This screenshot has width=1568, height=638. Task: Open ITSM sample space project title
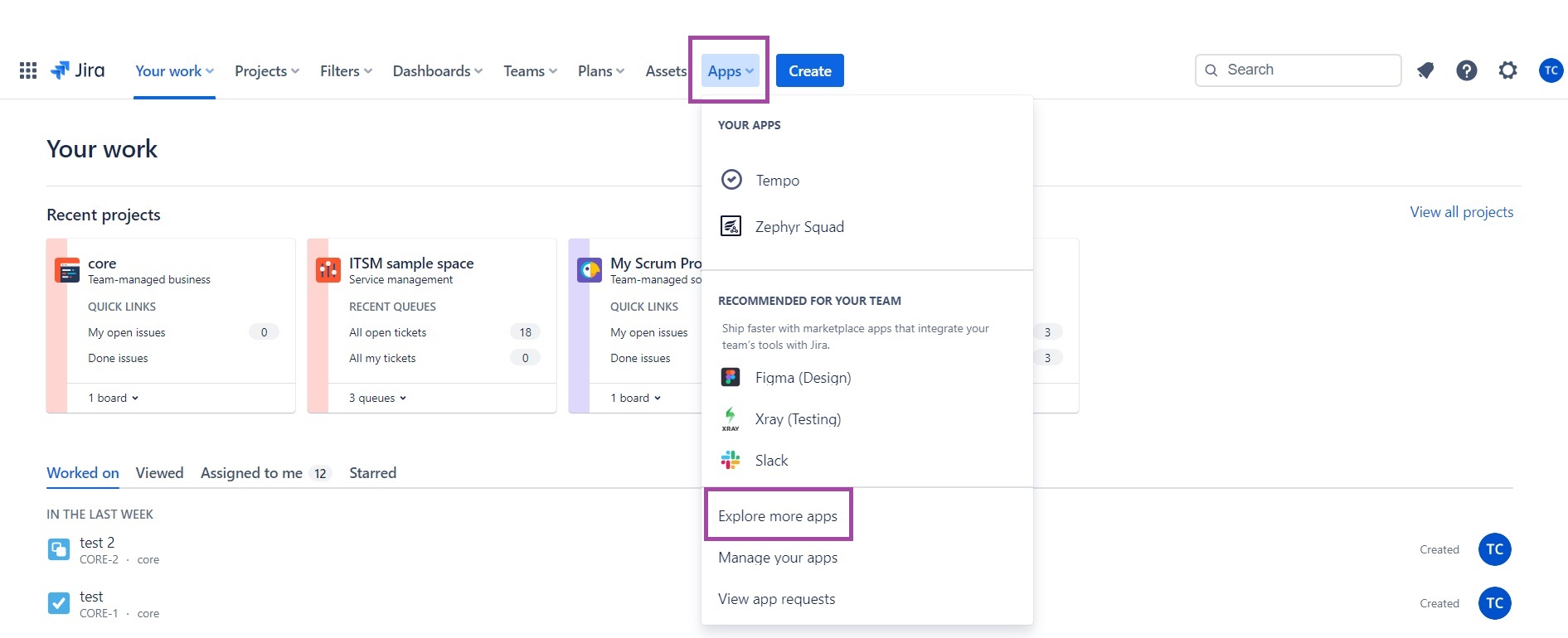click(411, 263)
